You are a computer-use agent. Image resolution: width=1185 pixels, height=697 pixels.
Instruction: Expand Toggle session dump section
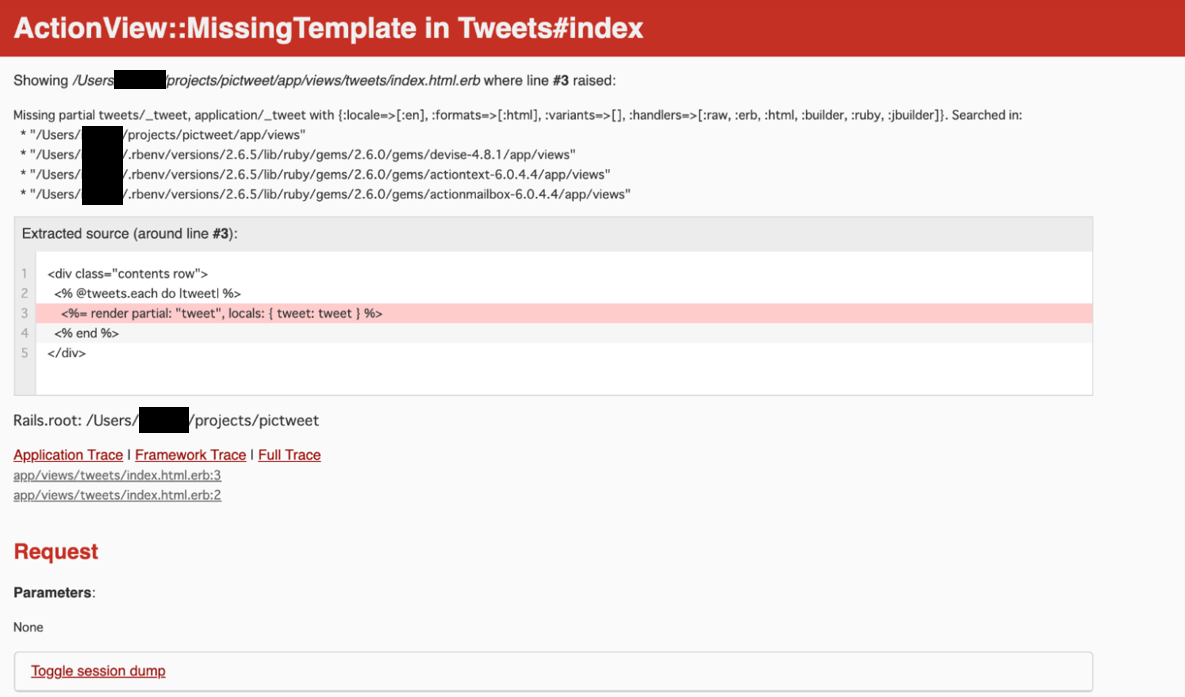coord(97,670)
